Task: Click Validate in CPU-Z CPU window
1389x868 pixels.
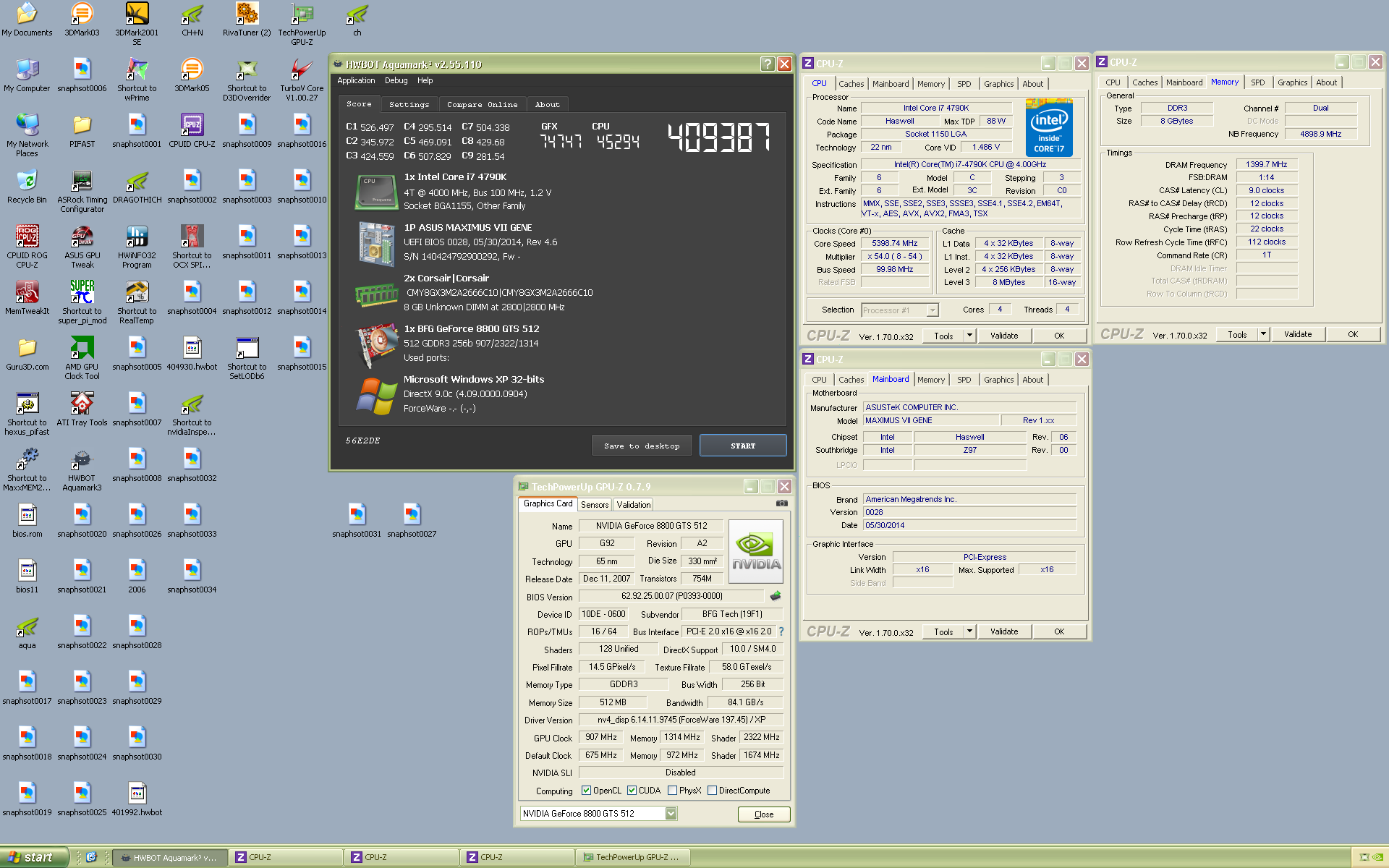Action: tap(1004, 336)
